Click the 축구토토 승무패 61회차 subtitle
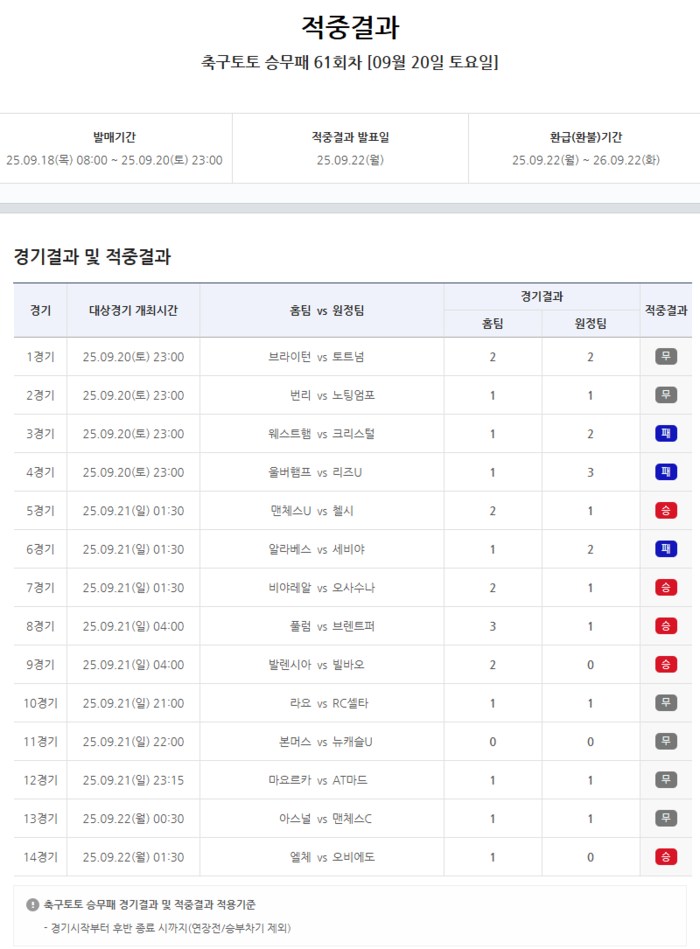This screenshot has width=700, height=949. [350, 62]
